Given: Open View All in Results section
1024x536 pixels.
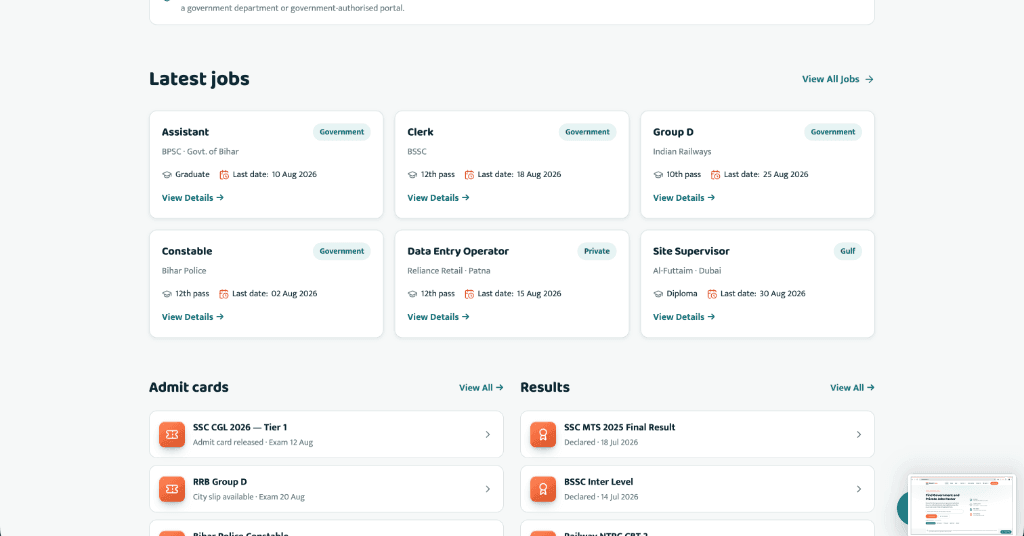Looking at the screenshot, I should point(852,388).
